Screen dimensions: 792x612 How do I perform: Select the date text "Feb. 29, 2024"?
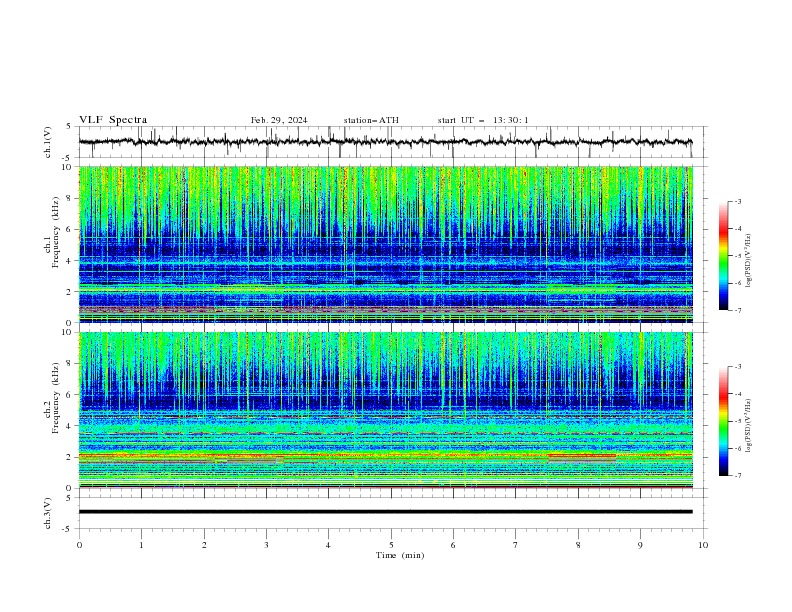coord(279,120)
